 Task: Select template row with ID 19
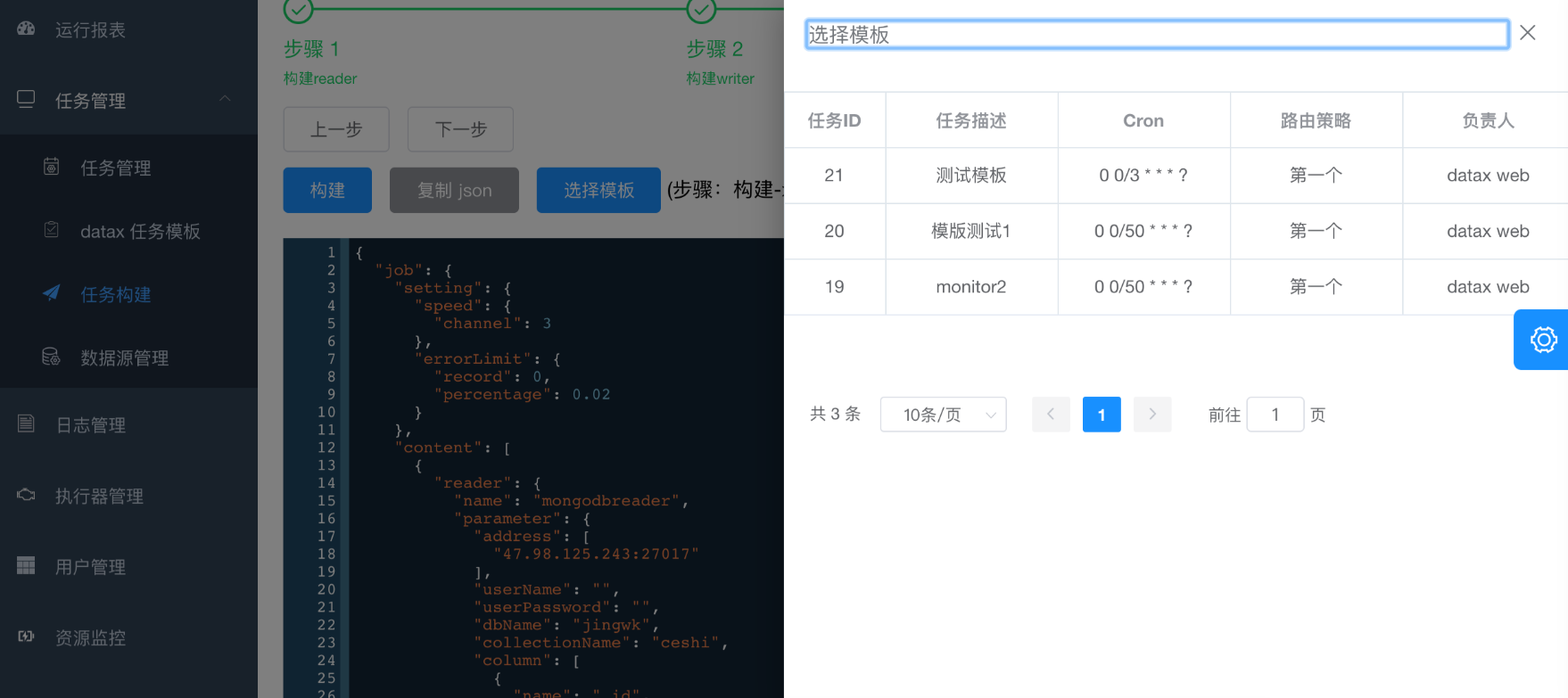tap(1176, 287)
